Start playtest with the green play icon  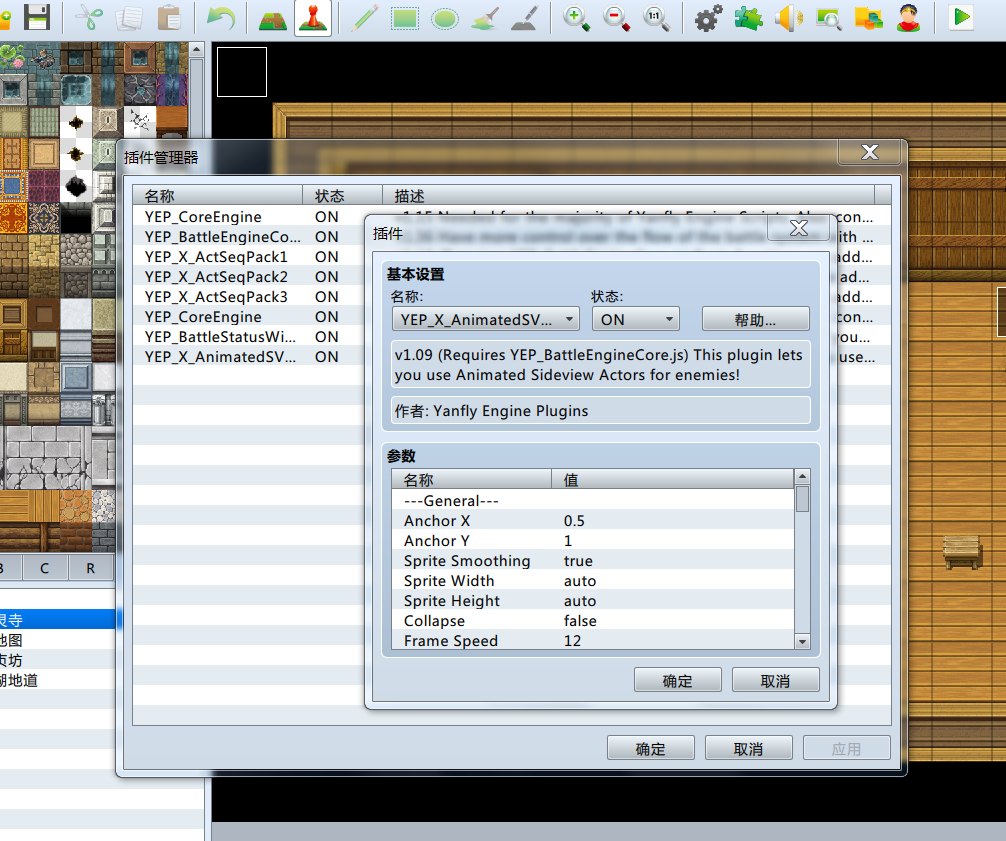960,17
